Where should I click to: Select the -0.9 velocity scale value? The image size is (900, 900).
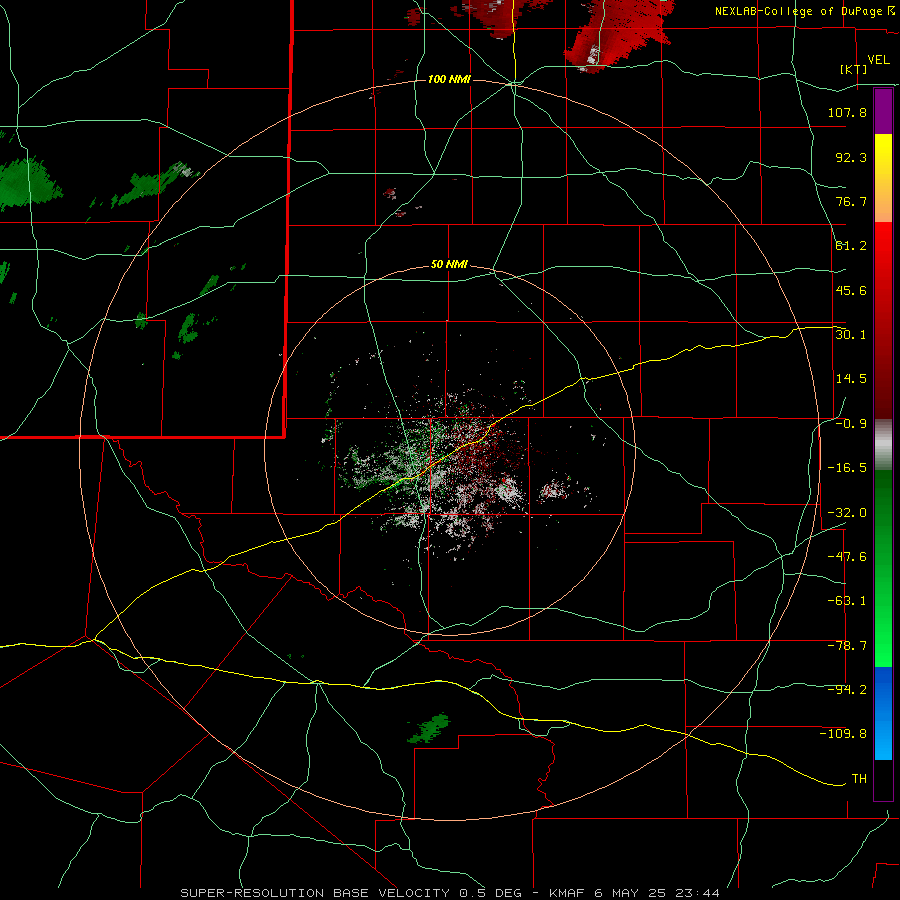click(851, 424)
